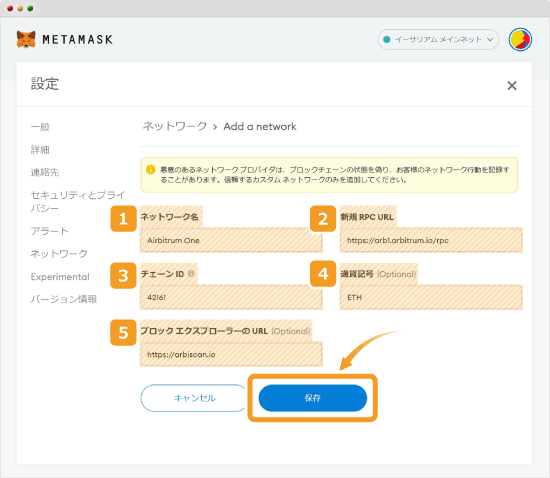Click the block explorer URL input field
This screenshot has height=478, width=550.
(x=231, y=354)
